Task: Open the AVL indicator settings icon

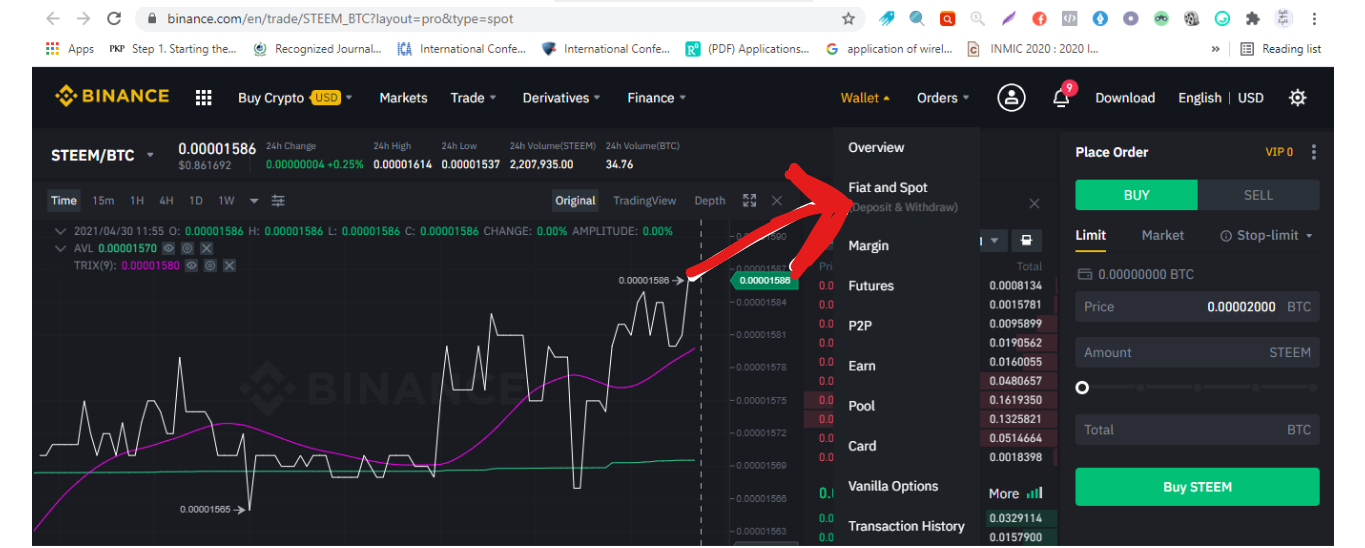Action: click(x=187, y=247)
